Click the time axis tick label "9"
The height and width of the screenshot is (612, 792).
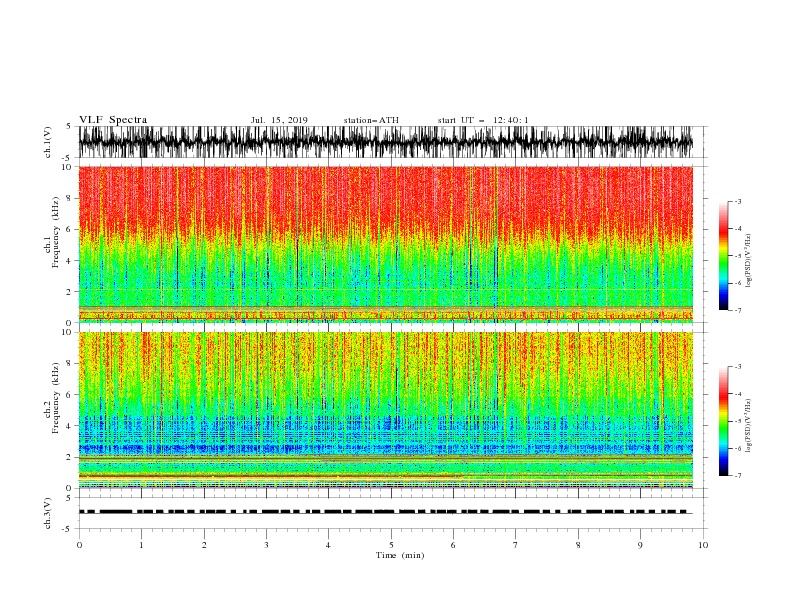640,545
